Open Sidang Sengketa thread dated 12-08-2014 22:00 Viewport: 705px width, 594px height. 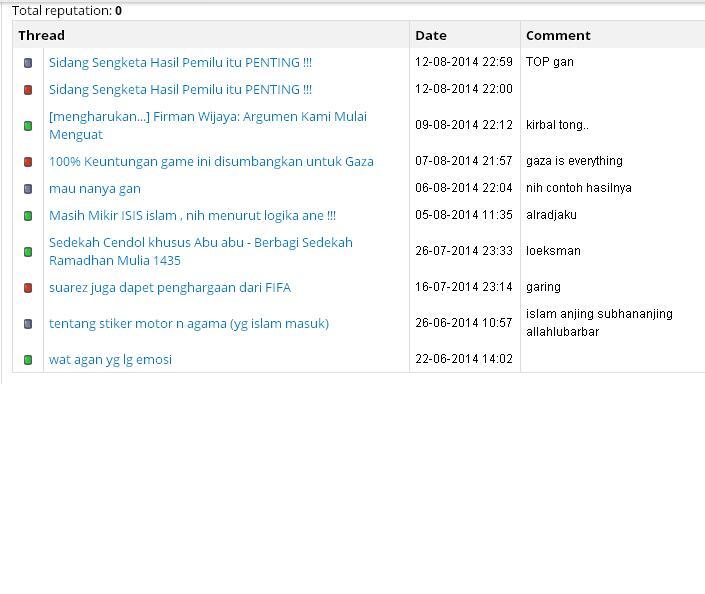click(x=180, y=89)
